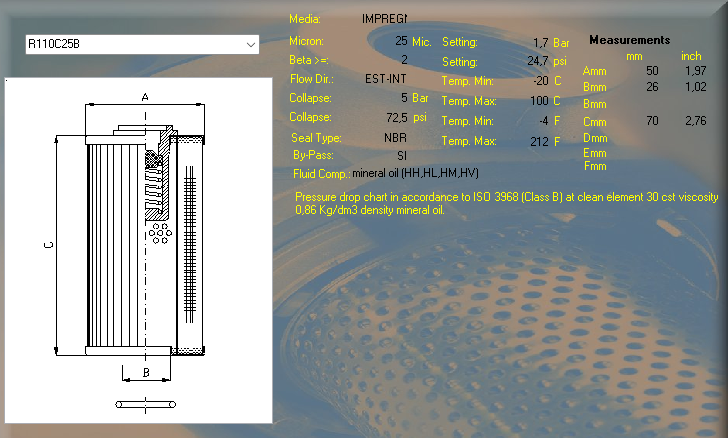Click the Bmm value 26 mm
Viewport: 728px width, 438px height.
(652, 87)
